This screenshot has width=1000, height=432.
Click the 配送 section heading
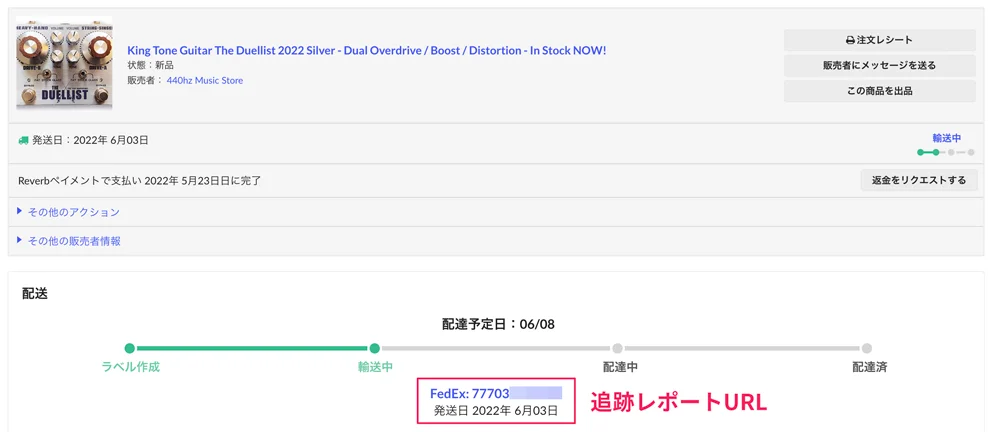35,294
